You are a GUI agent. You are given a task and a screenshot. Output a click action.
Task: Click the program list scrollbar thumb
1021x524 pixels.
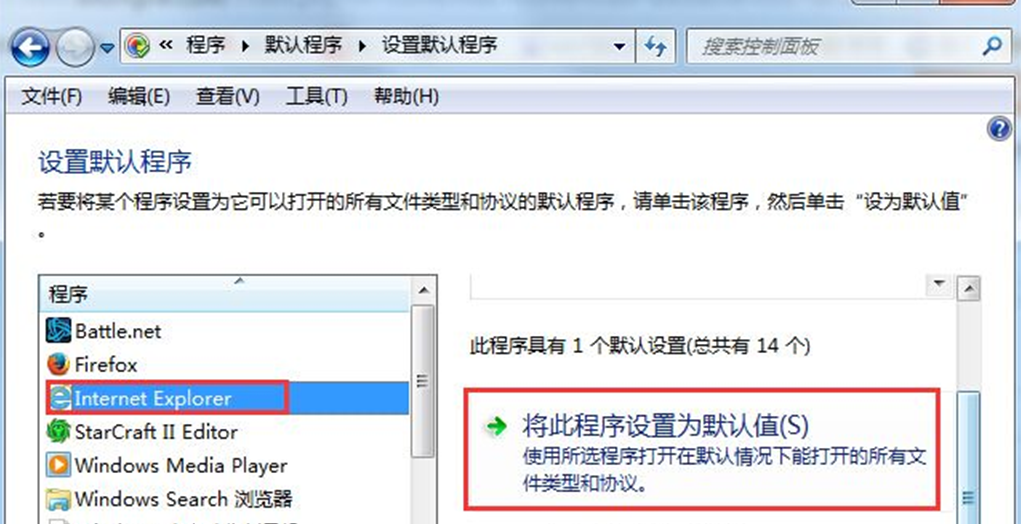pyautogui.click(x=423, y=381)
